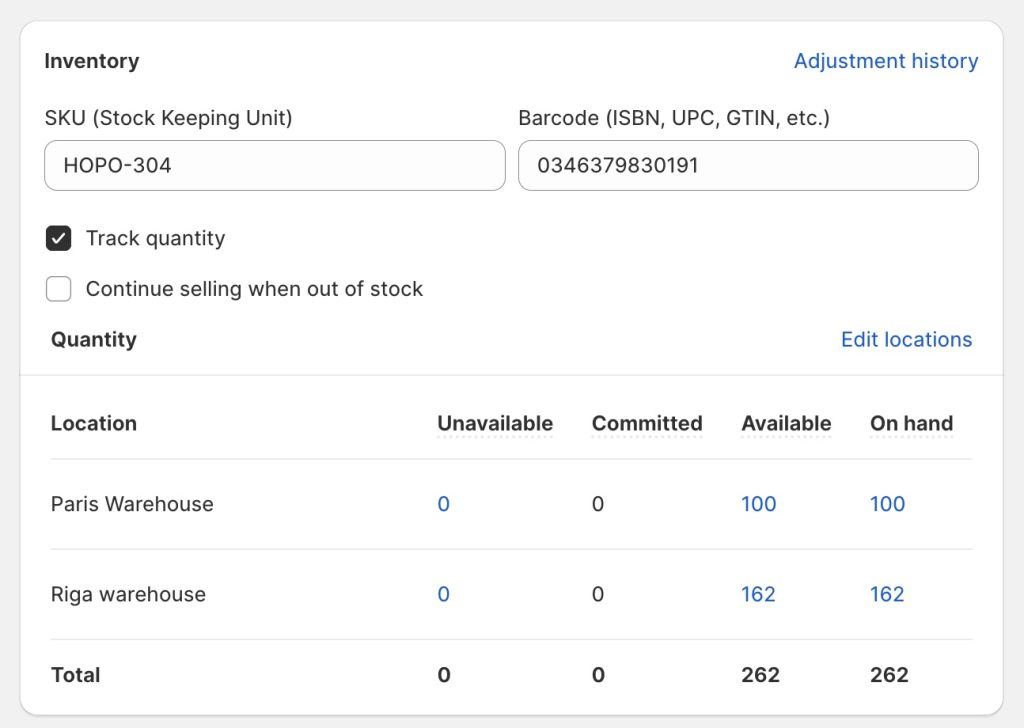The height and width of the screenshot is (728, 1024).
Task: Select the Paris Warehouse location name
Action: [x=132, y=504]
